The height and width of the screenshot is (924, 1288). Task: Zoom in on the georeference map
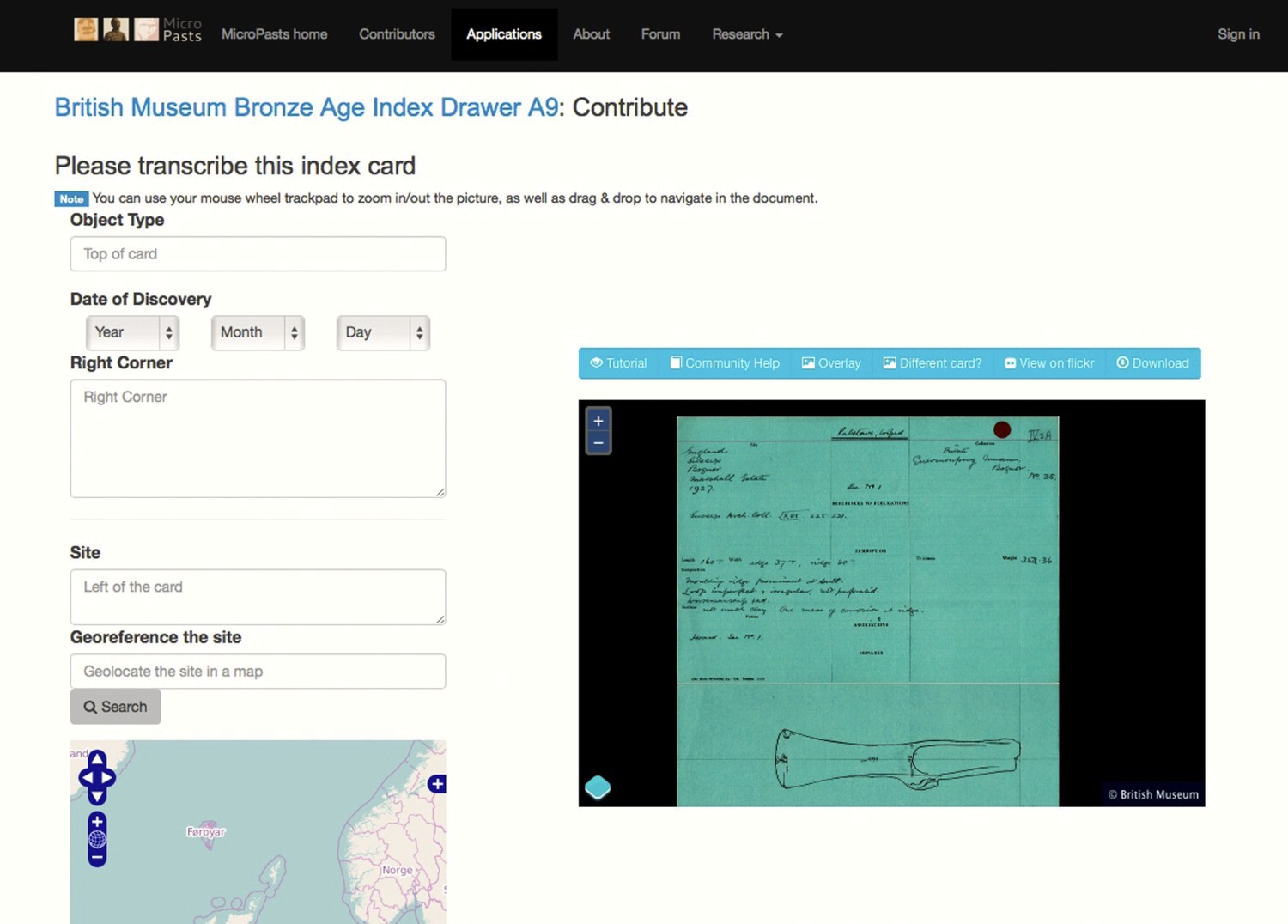pyautogui.click(x=97, y=822)
